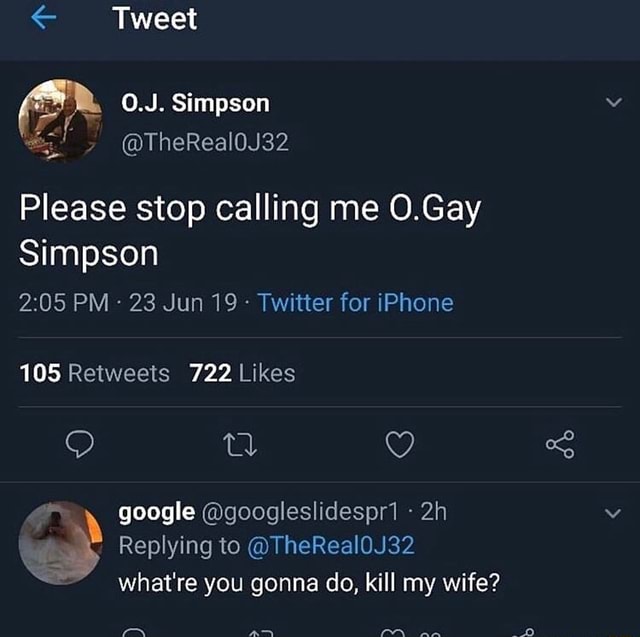This screenshot has height=637, width=640.
Task: Open the O.J. Simpson profile picture
Action: 60,121
